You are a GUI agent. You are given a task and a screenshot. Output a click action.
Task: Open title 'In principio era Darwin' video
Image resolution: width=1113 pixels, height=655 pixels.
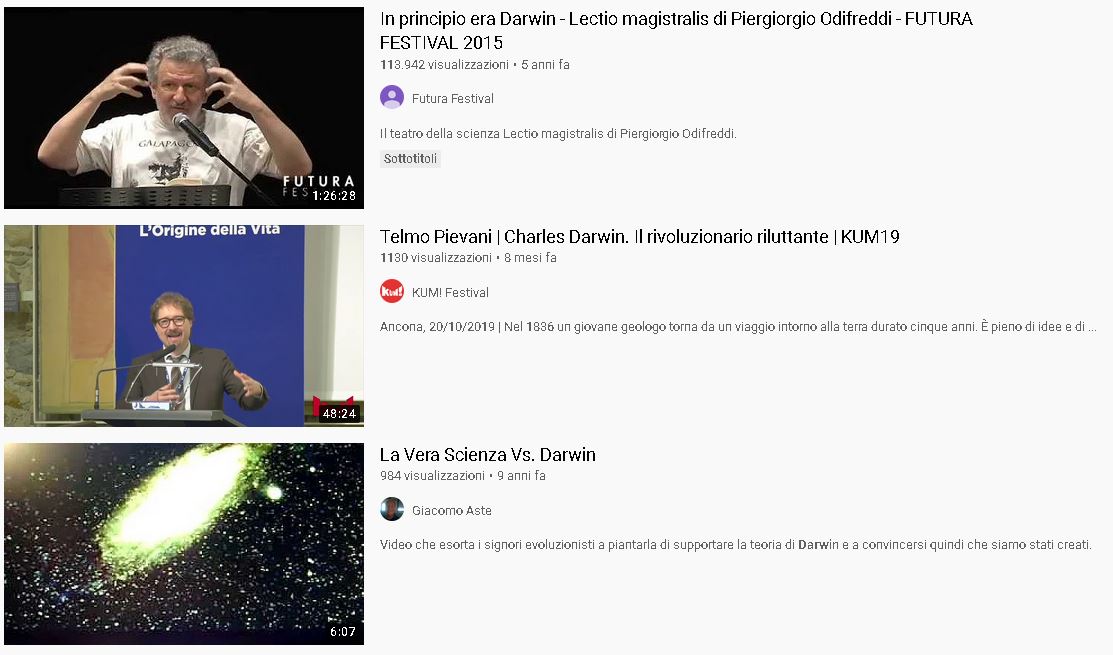(676, 31)
